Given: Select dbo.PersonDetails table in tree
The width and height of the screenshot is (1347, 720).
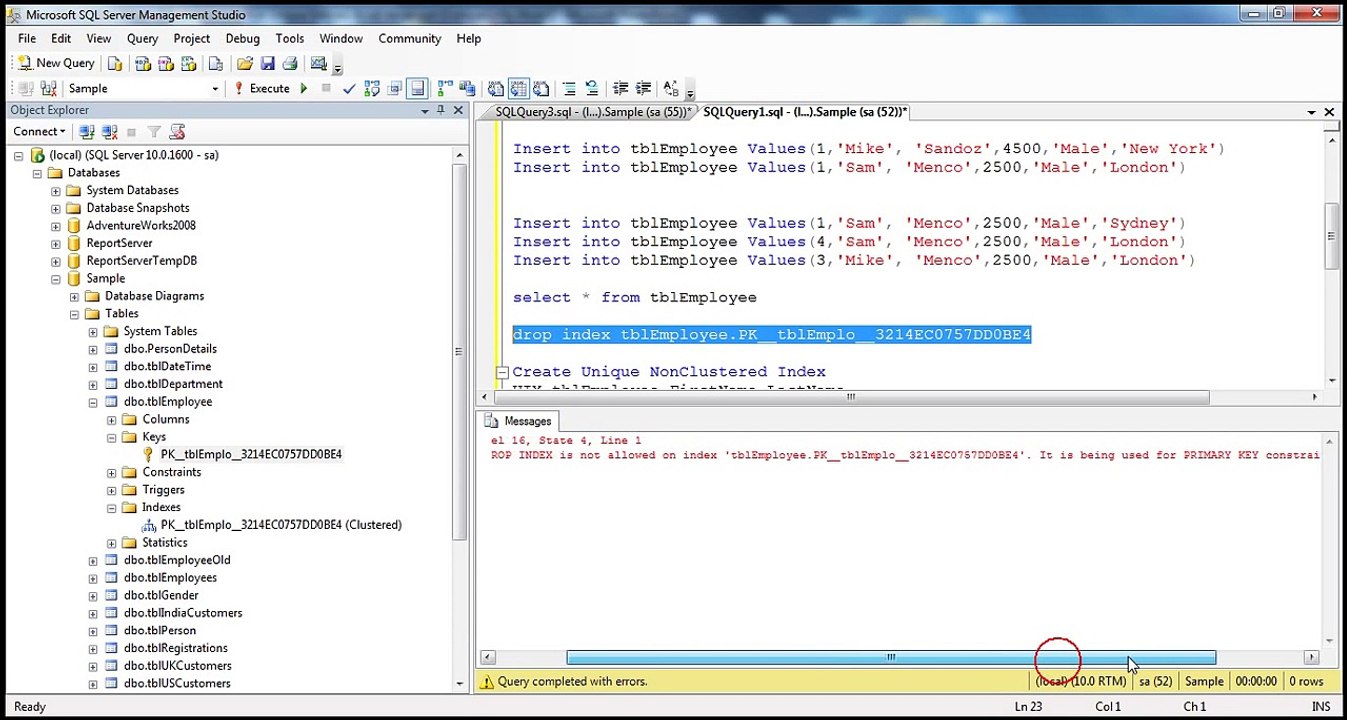Looking at the screenshot, I should [170, 349].
